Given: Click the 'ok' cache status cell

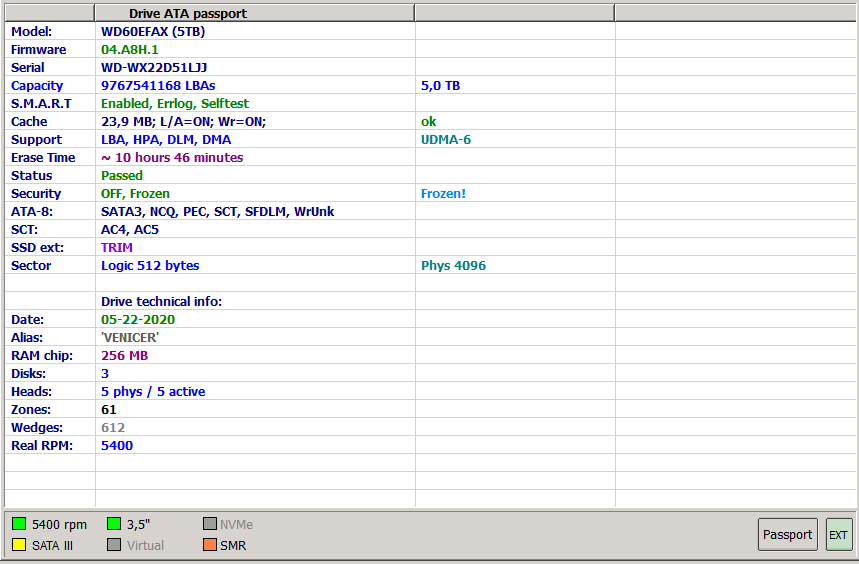Looking at the screenshot, I should pos(428,122).
